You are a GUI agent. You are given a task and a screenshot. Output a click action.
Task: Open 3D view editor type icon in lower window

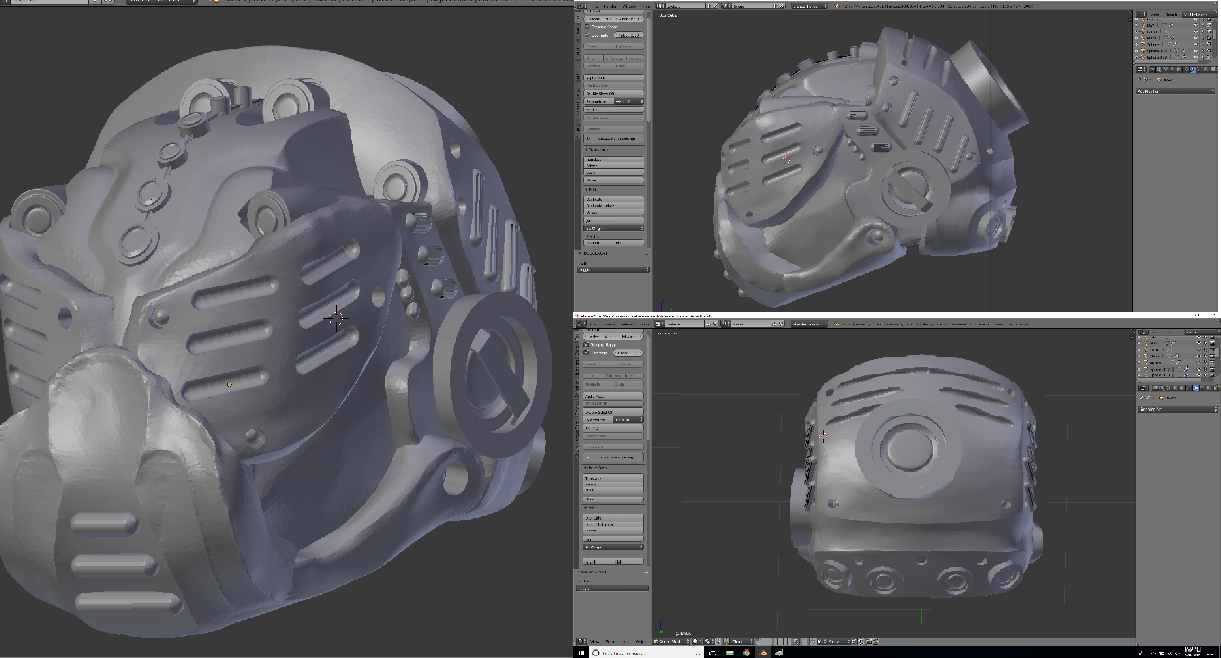[x=580, y=641]
